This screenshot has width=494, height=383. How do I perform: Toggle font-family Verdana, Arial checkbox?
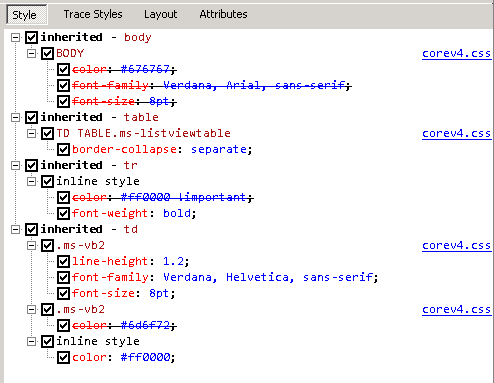point(63,85)
